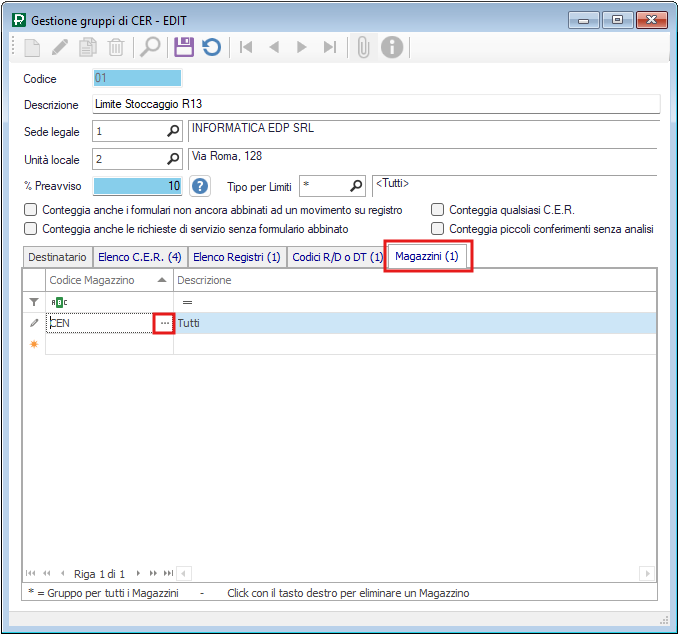Open Unità locale lookup magnifier

coord(172,159)
